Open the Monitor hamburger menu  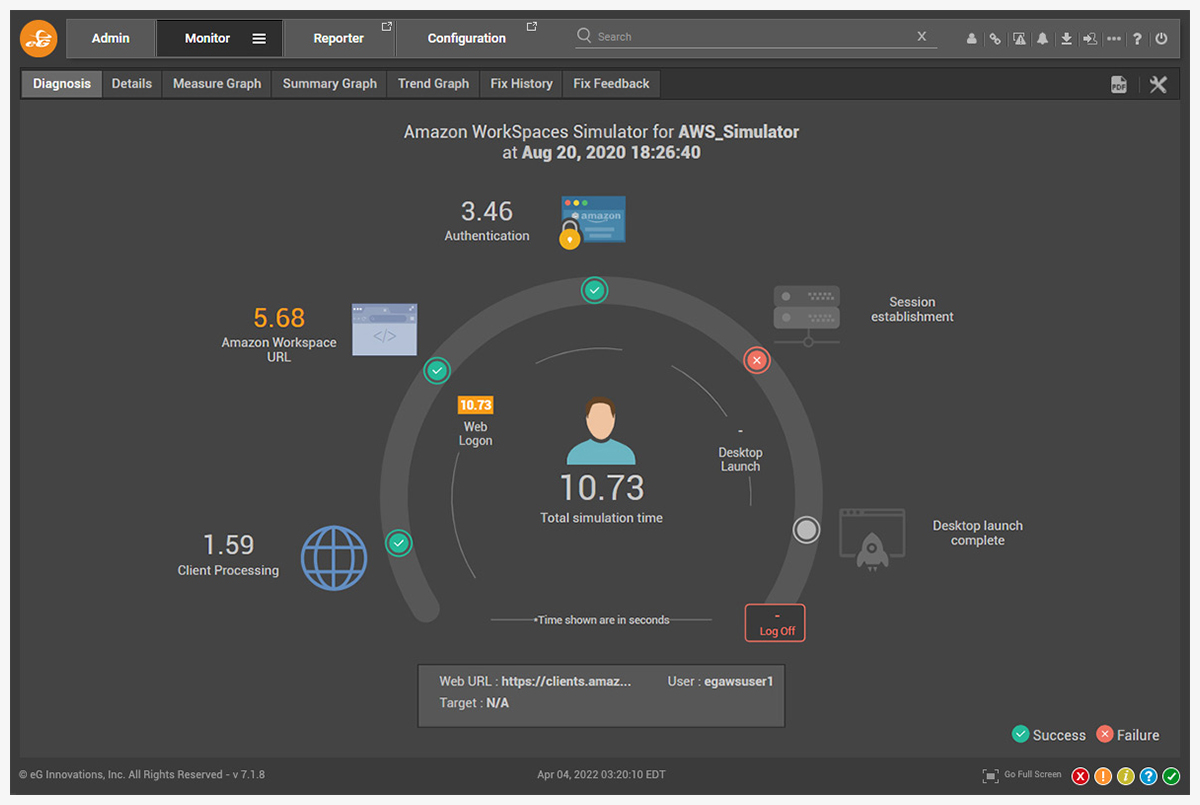259,38
